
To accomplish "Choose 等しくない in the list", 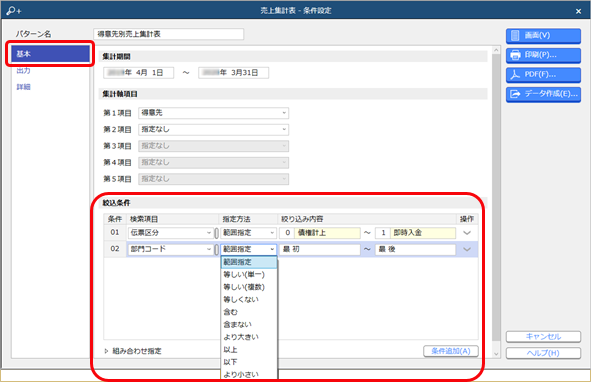I will click(x=249, y=299).
